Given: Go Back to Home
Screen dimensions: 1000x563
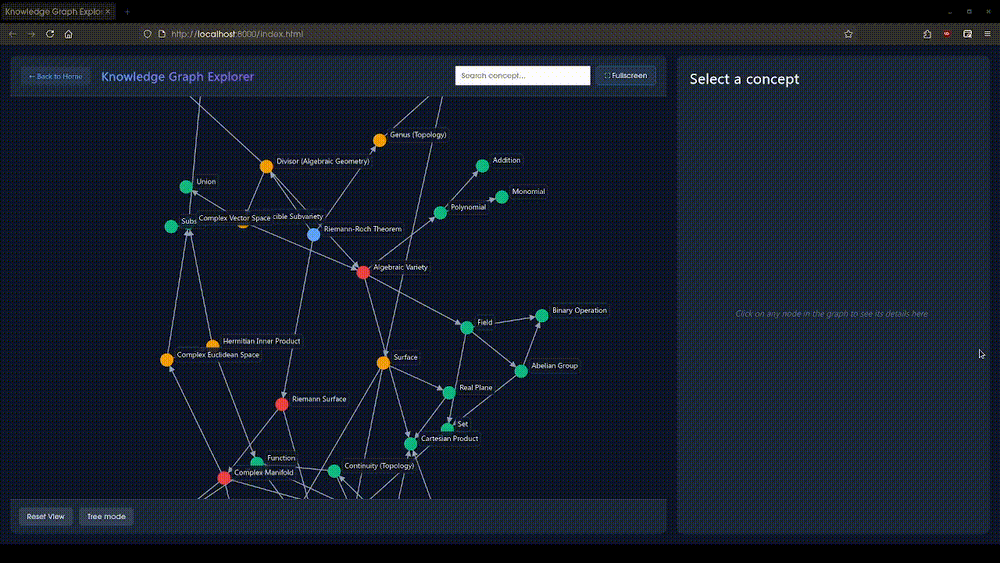Looking at the screenshot, I should (55, 77).
